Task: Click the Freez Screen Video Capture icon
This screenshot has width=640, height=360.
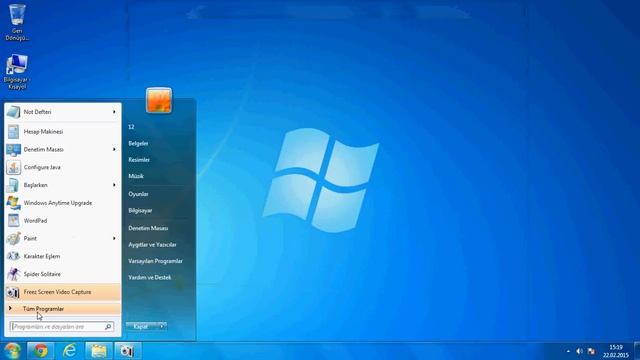Action: (x=13, y=292)
